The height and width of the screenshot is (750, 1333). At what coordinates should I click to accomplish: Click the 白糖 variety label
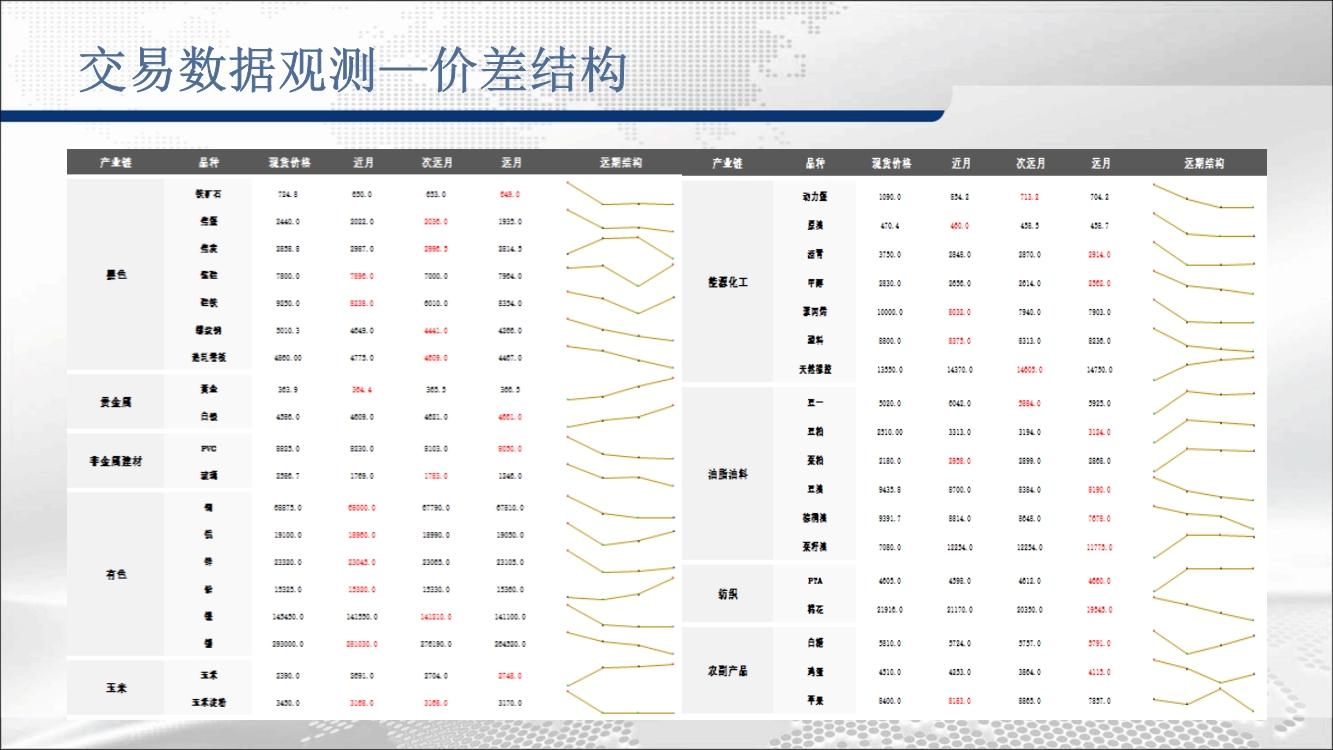pyautogui.click(x=815, y=643)
